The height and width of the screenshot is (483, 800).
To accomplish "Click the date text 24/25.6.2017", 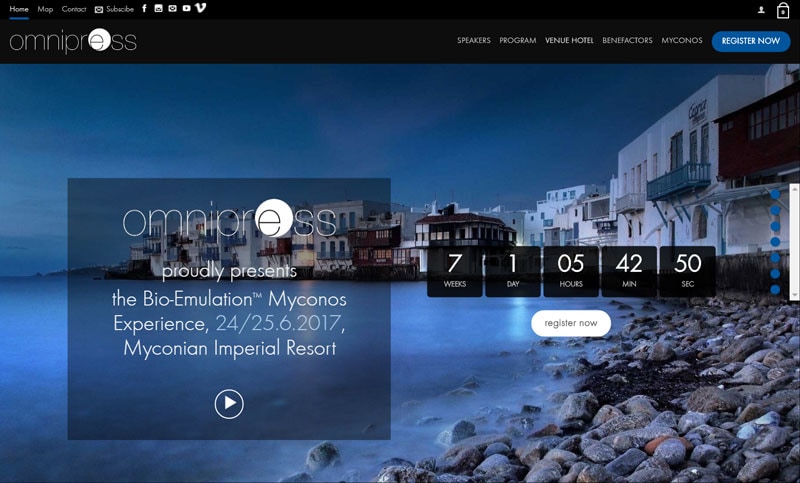I will point(280,323).
